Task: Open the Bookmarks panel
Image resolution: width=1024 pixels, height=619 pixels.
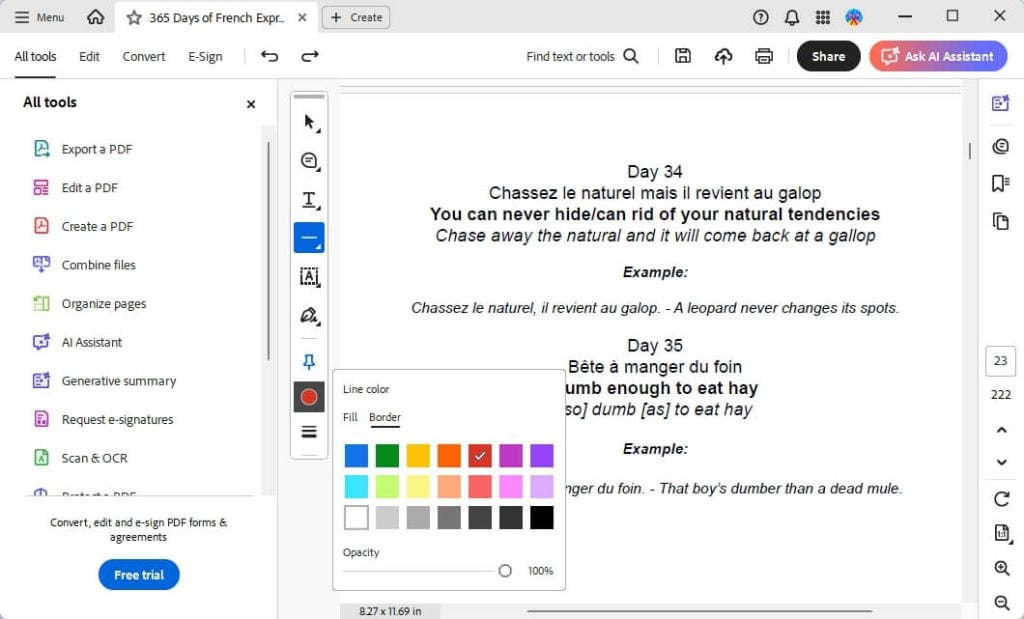Action: 1001,183
